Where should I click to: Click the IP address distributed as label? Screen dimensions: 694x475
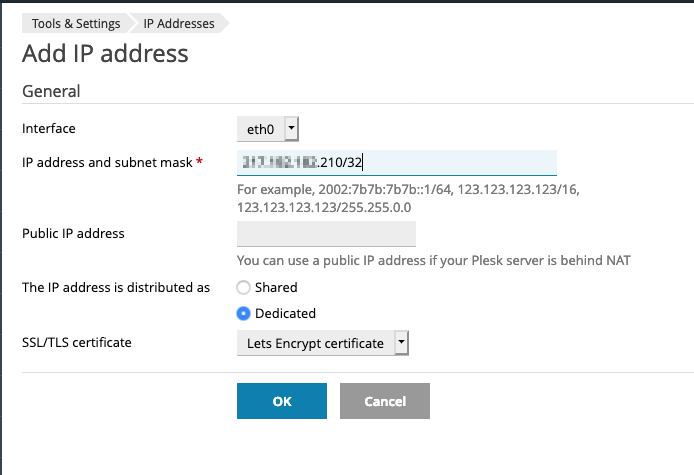click(116, 287)
